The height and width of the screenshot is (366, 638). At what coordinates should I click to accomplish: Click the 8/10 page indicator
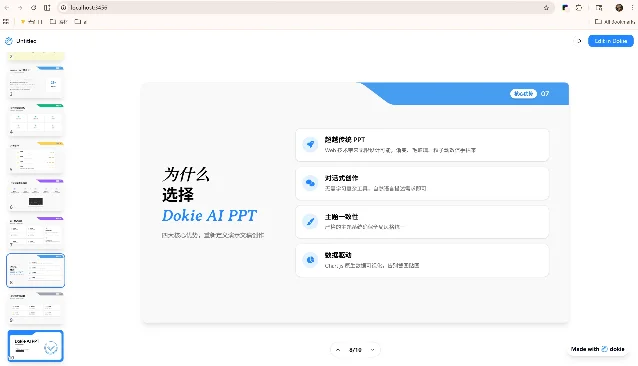(355, 350)
